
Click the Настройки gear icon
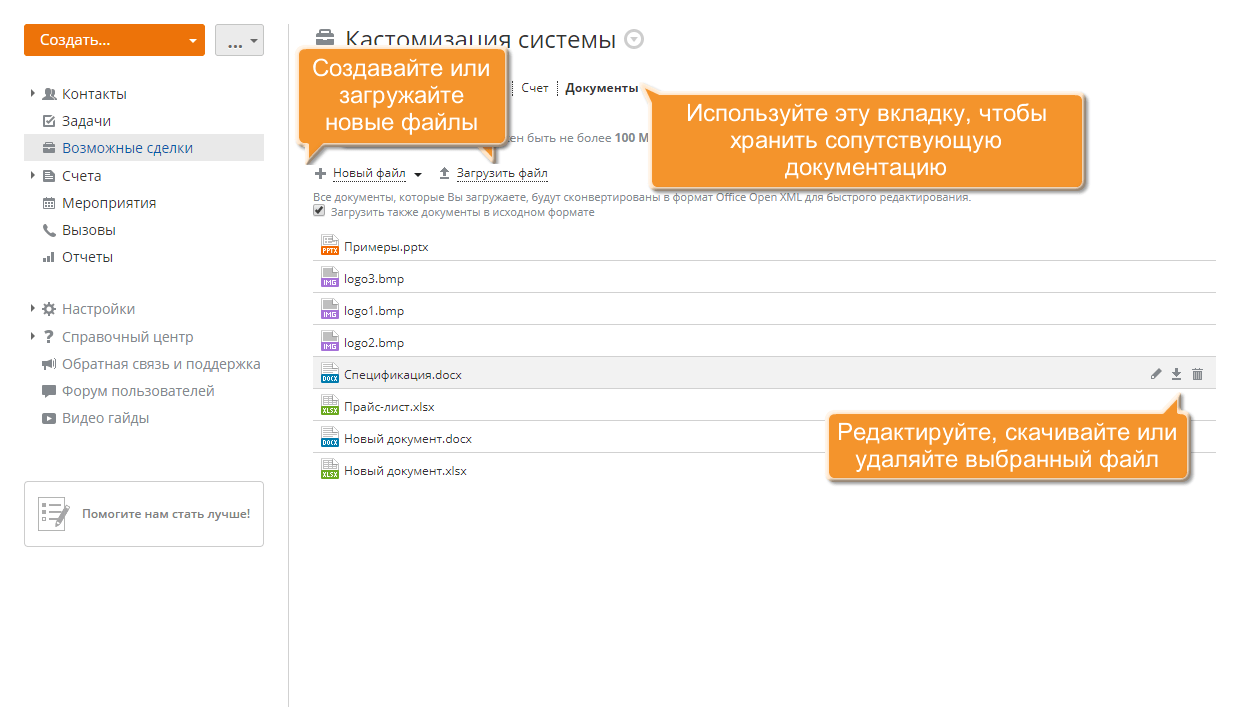point(49,309)
